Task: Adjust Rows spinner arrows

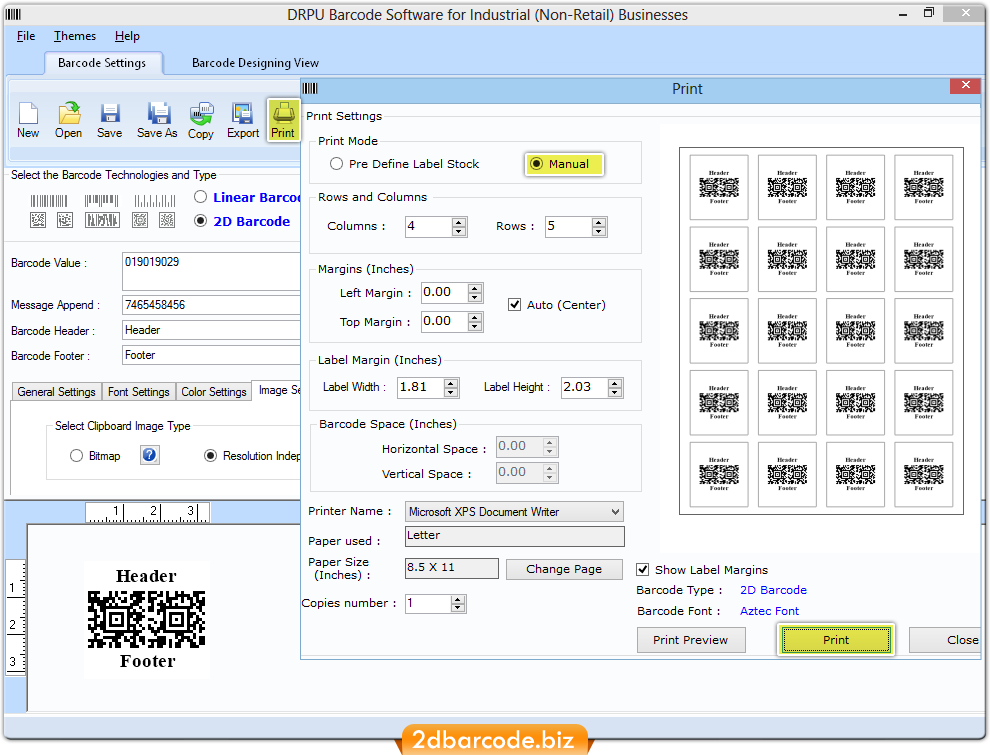Action: point(599,227)
